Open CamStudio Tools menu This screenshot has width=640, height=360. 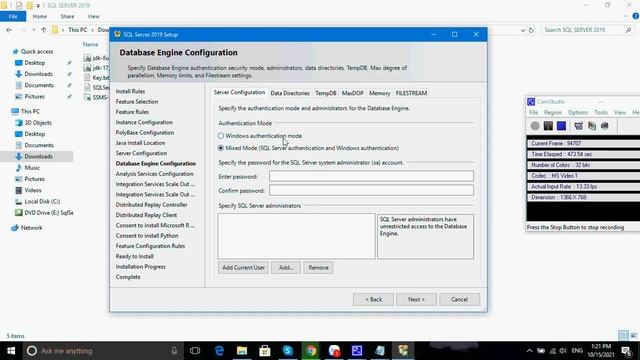(601, 112)
